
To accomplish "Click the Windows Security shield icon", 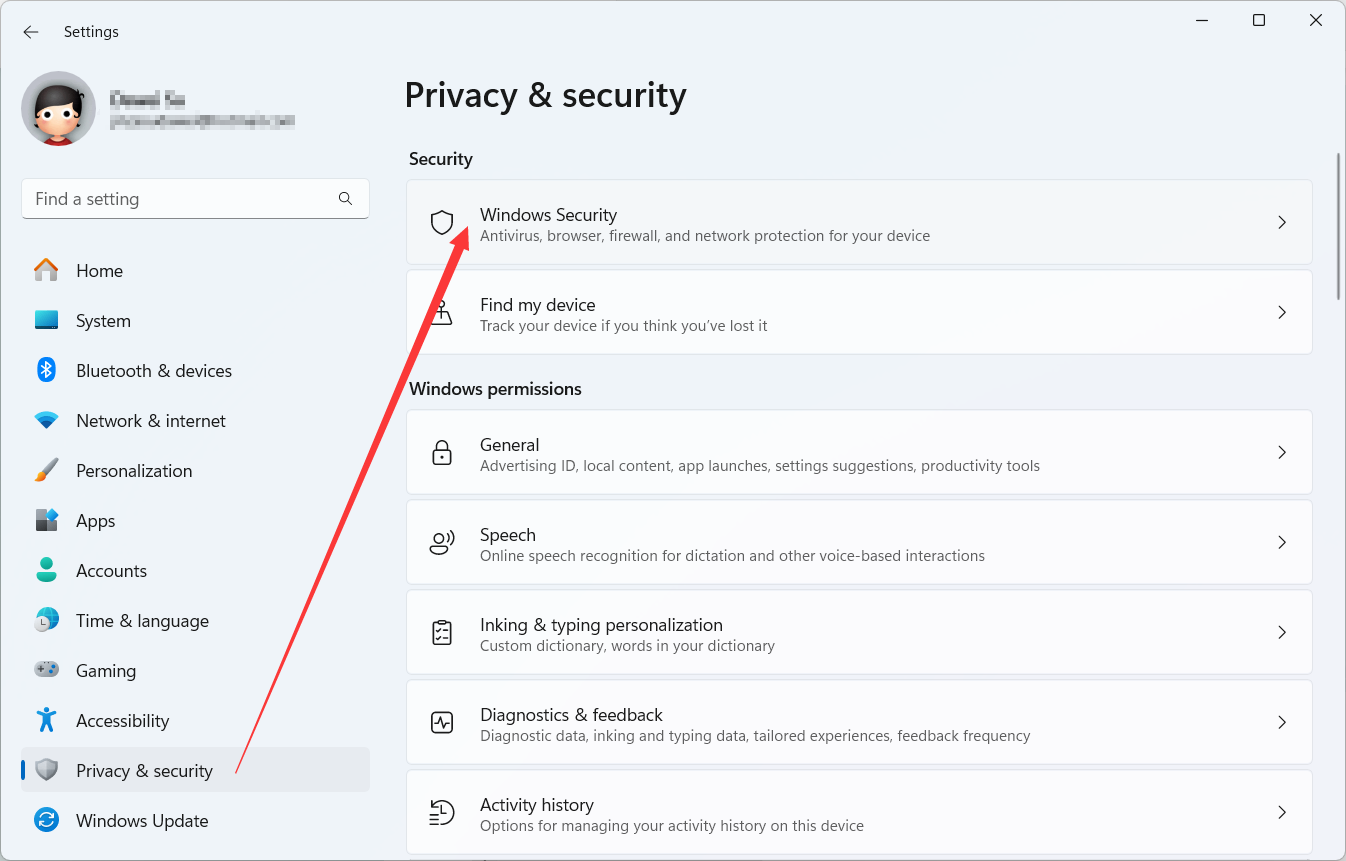I will [442, 222].
